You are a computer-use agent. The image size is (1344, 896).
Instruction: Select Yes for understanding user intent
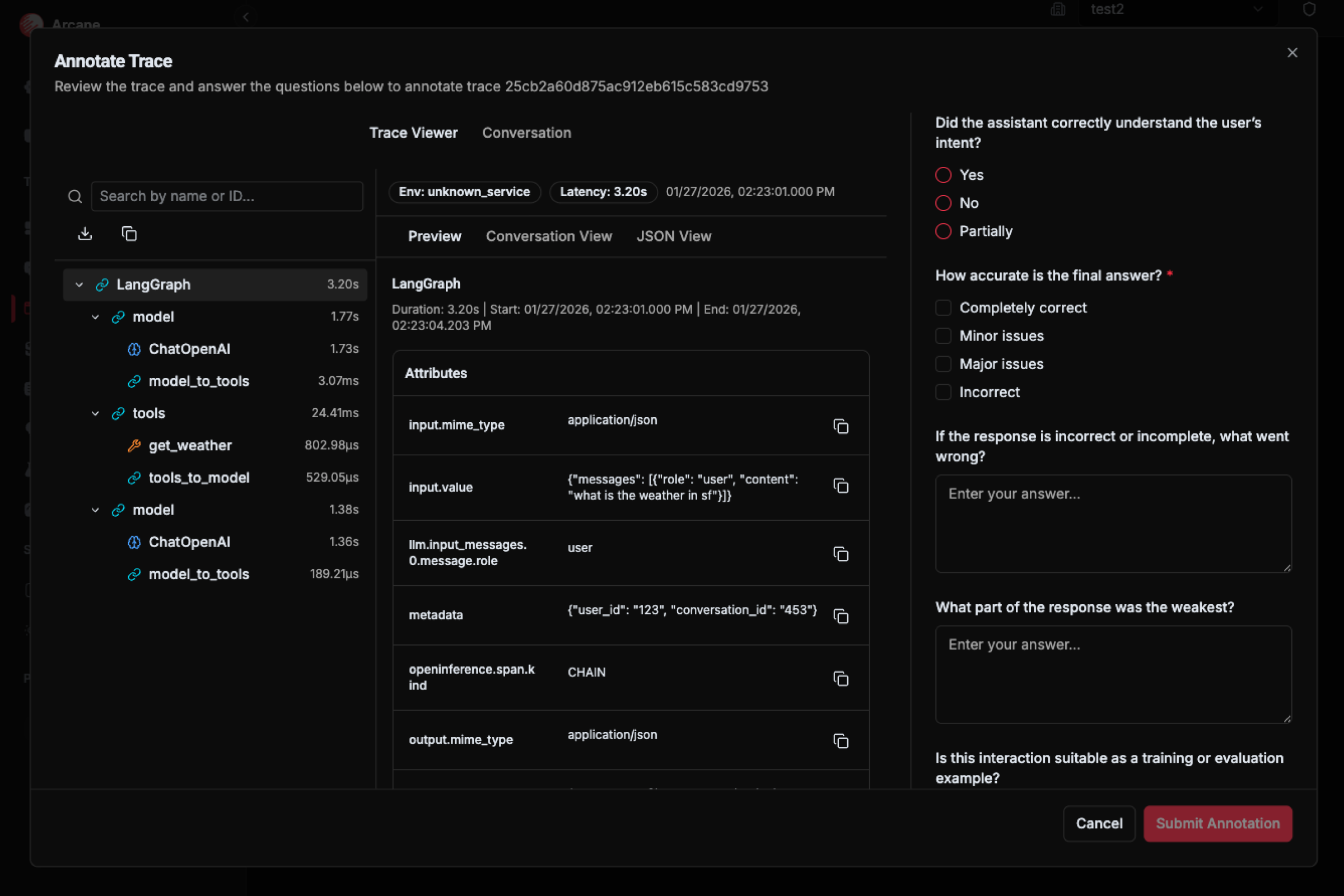tap(943, 175)
